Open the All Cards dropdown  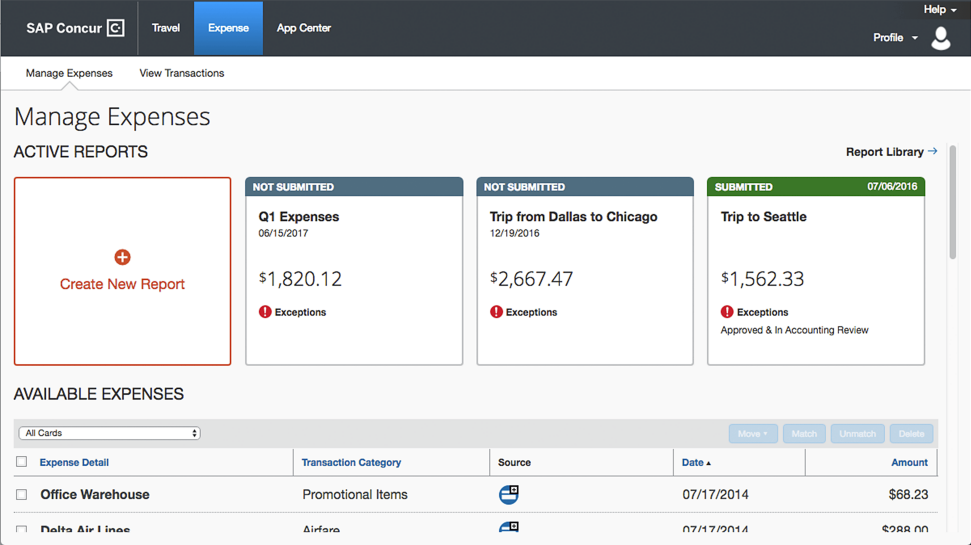point(110,433)
